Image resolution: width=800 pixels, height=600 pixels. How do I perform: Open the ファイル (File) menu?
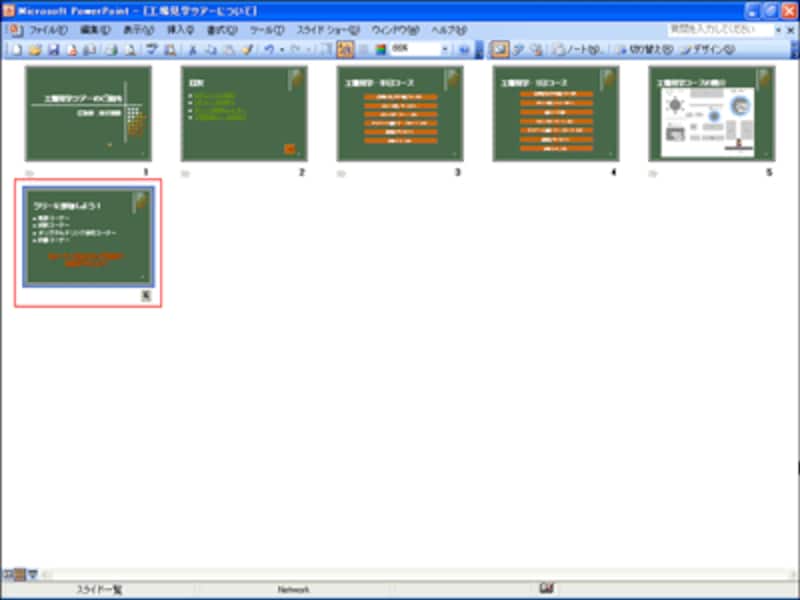click(48, 30)
